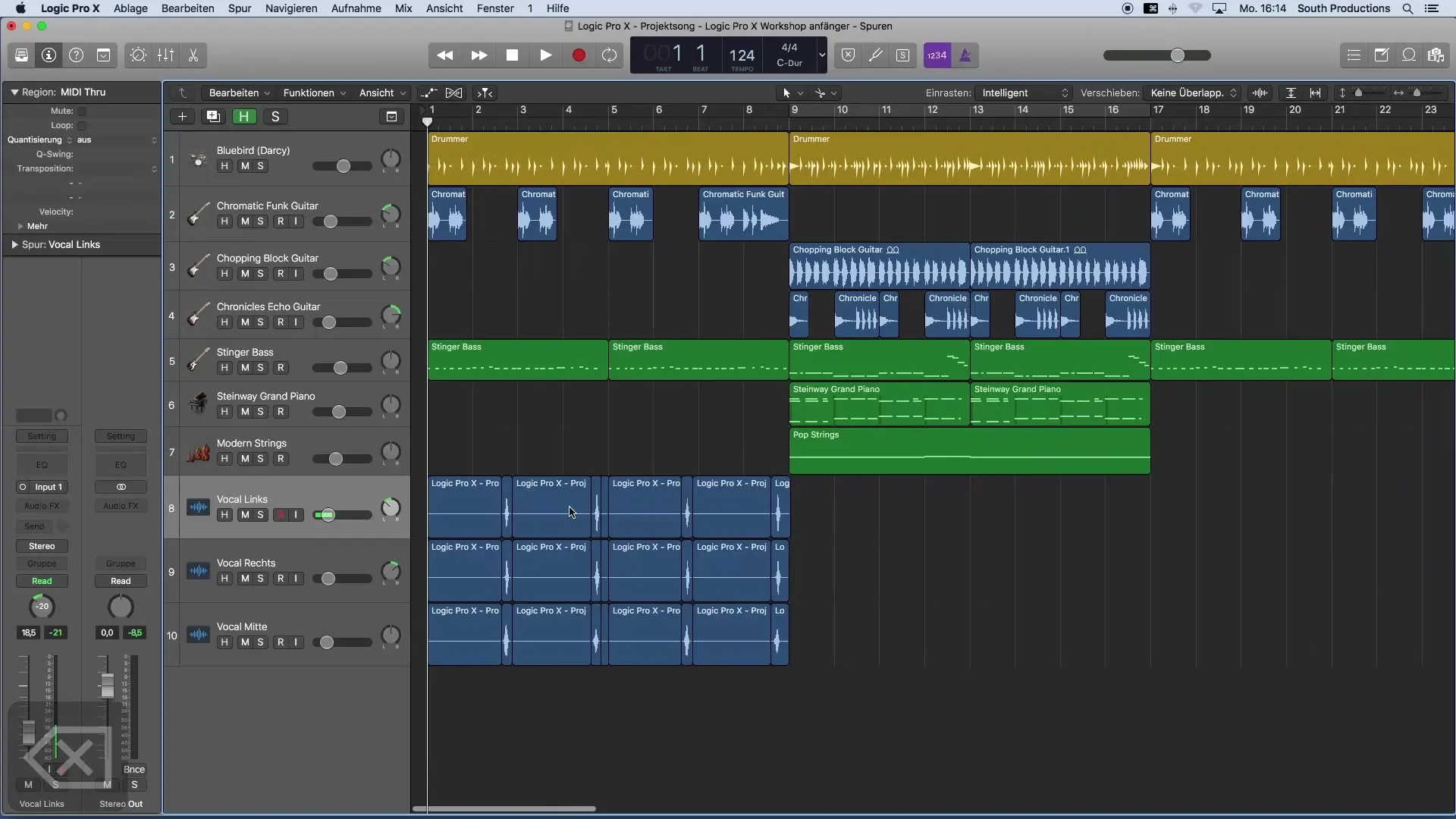Toggle the Mute checkbox in Region inspector
Screen dimensions: 1456x819
click(82, 111)
